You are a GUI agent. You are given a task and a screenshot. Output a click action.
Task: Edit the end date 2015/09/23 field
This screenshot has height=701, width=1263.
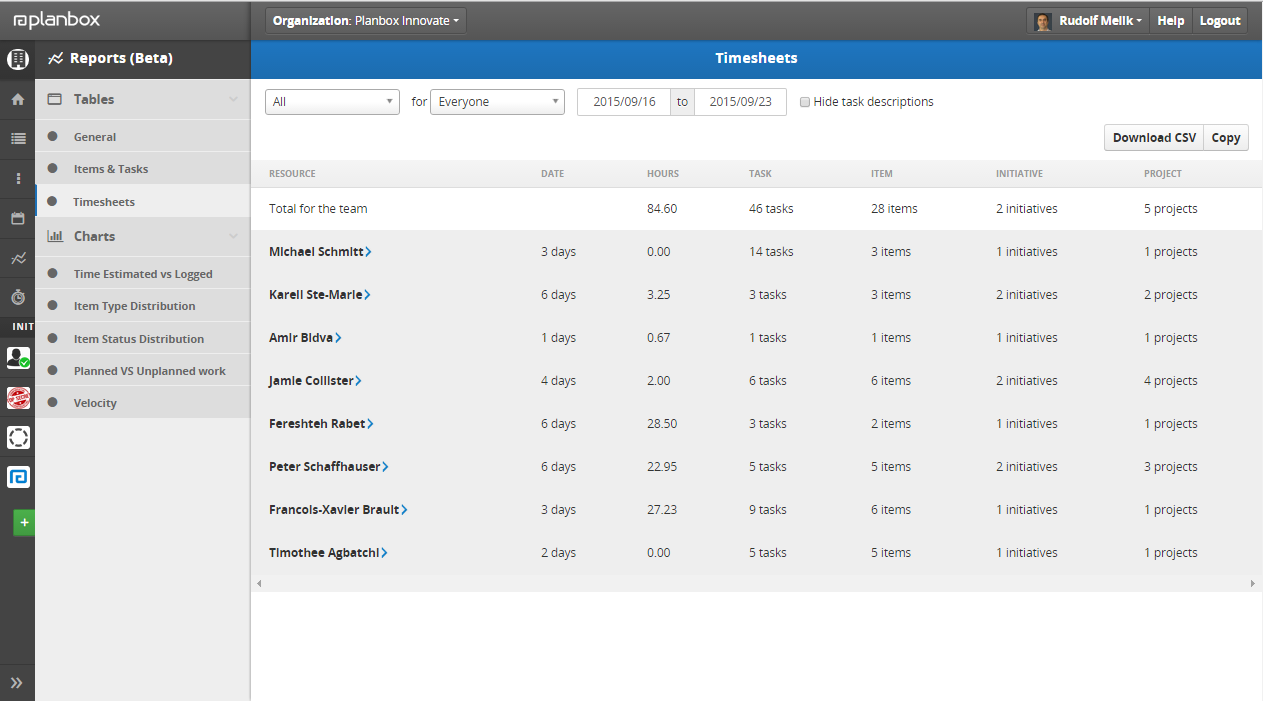click(x=740, y=102)
